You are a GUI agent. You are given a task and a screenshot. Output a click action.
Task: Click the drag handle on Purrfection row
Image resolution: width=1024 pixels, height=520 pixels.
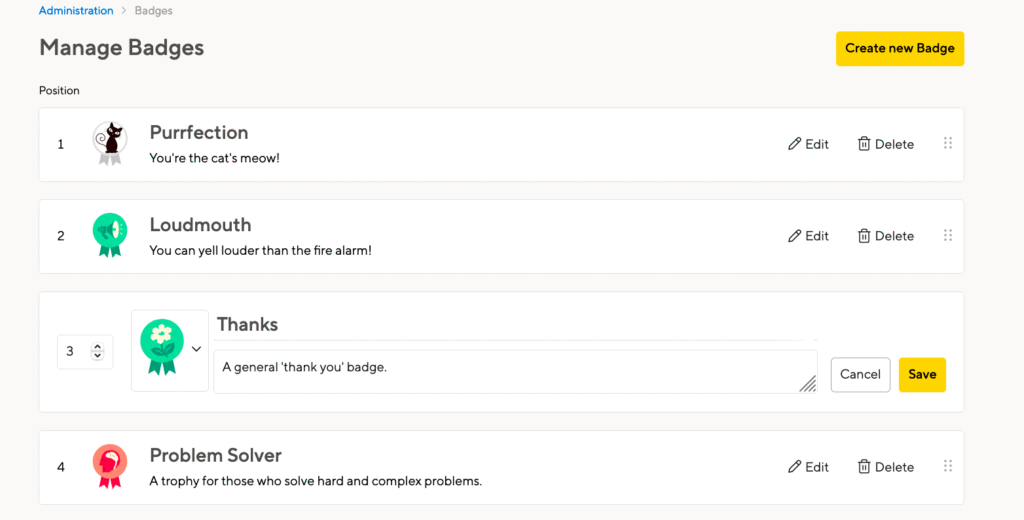pos(948,143)
